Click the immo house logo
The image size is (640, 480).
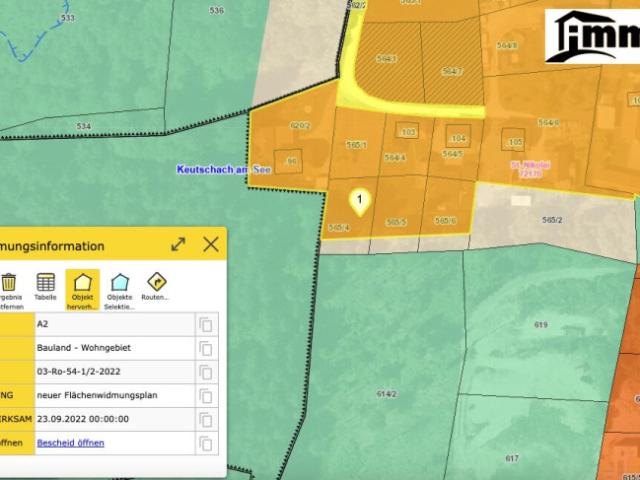point(592,36)
